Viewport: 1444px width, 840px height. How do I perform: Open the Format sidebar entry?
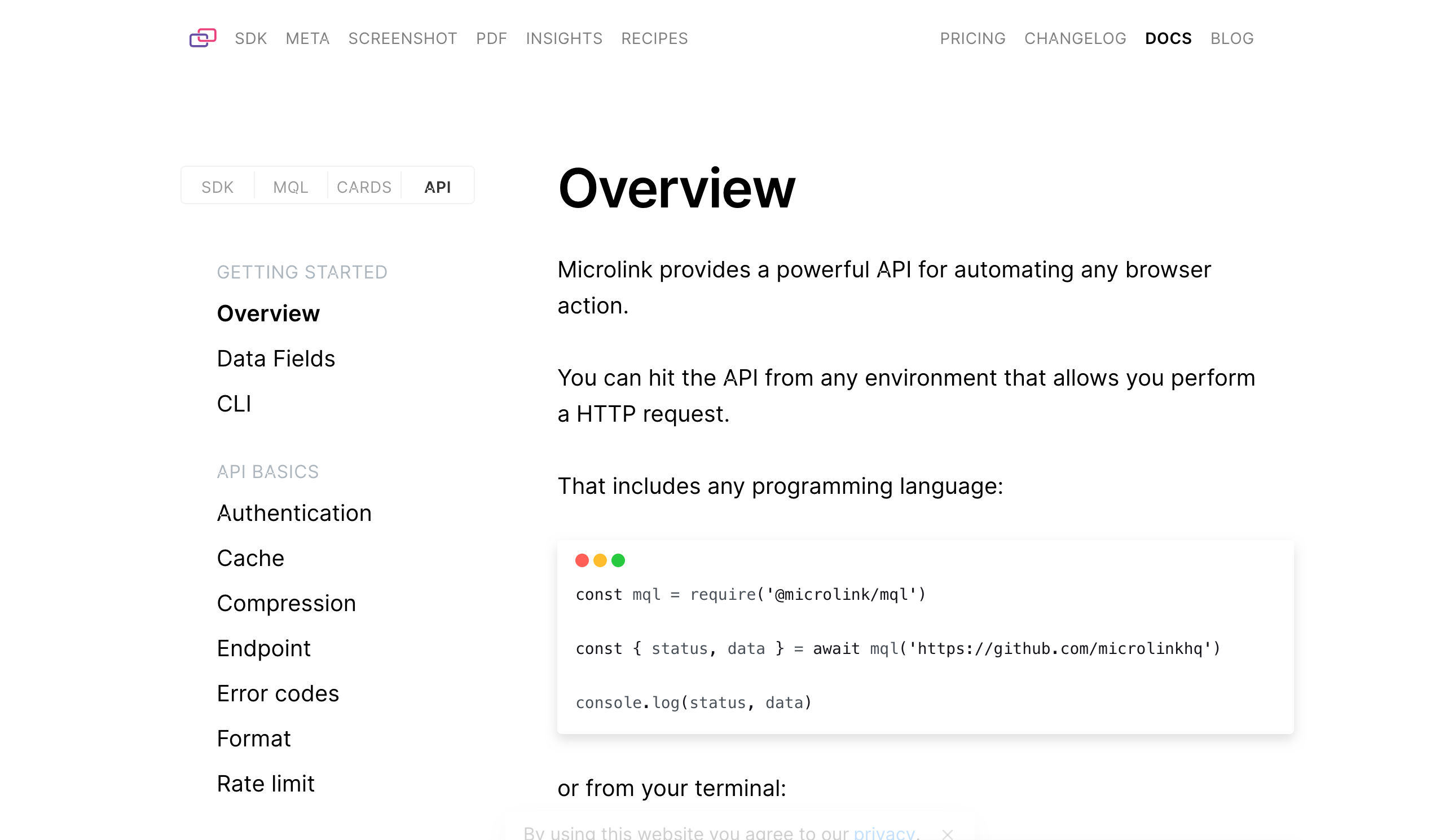coord(254,739)
